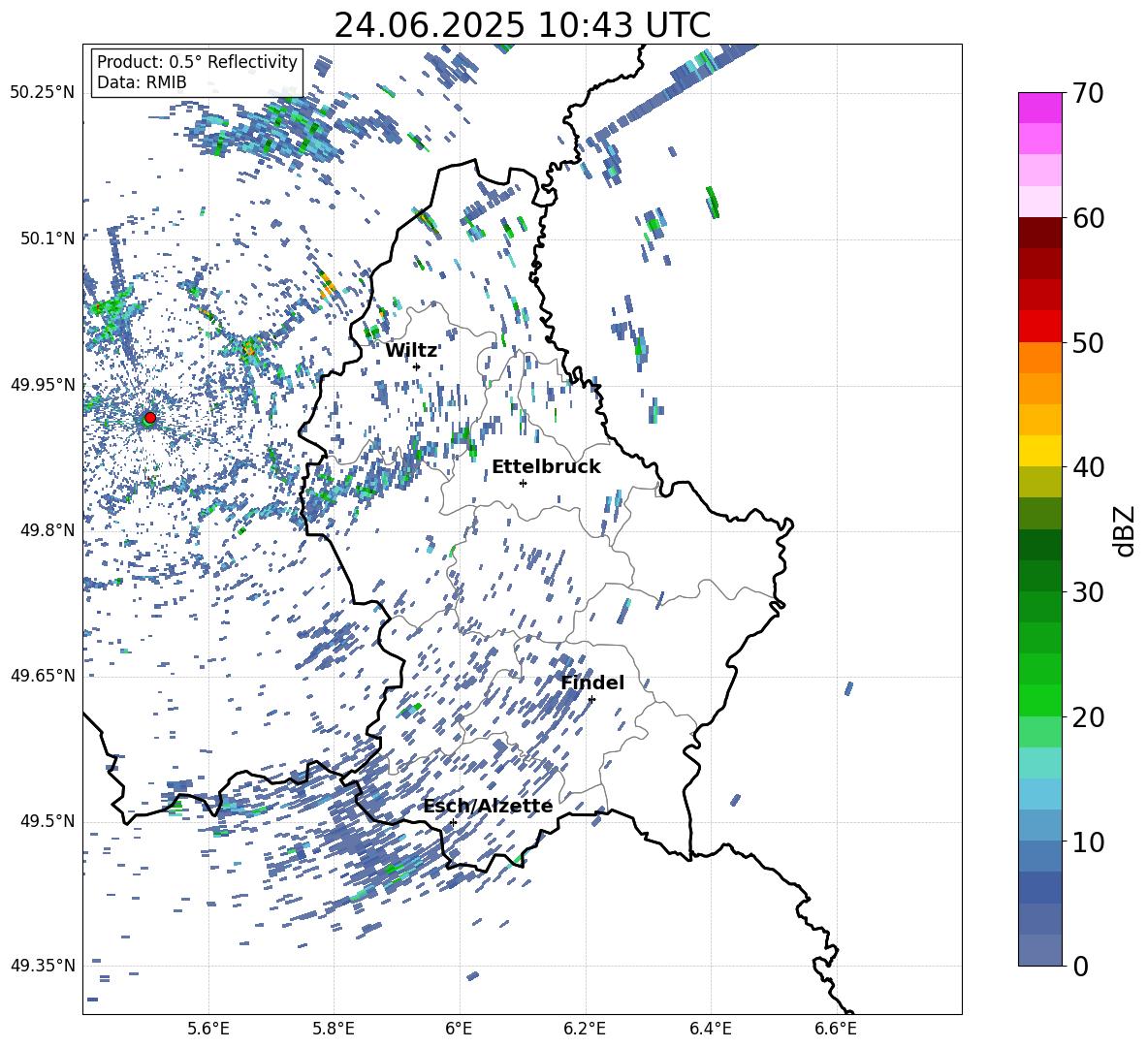Screen dimensions: 1148x1048
Task: Click the '6.4°E' longitude label
Action: 711,1029
